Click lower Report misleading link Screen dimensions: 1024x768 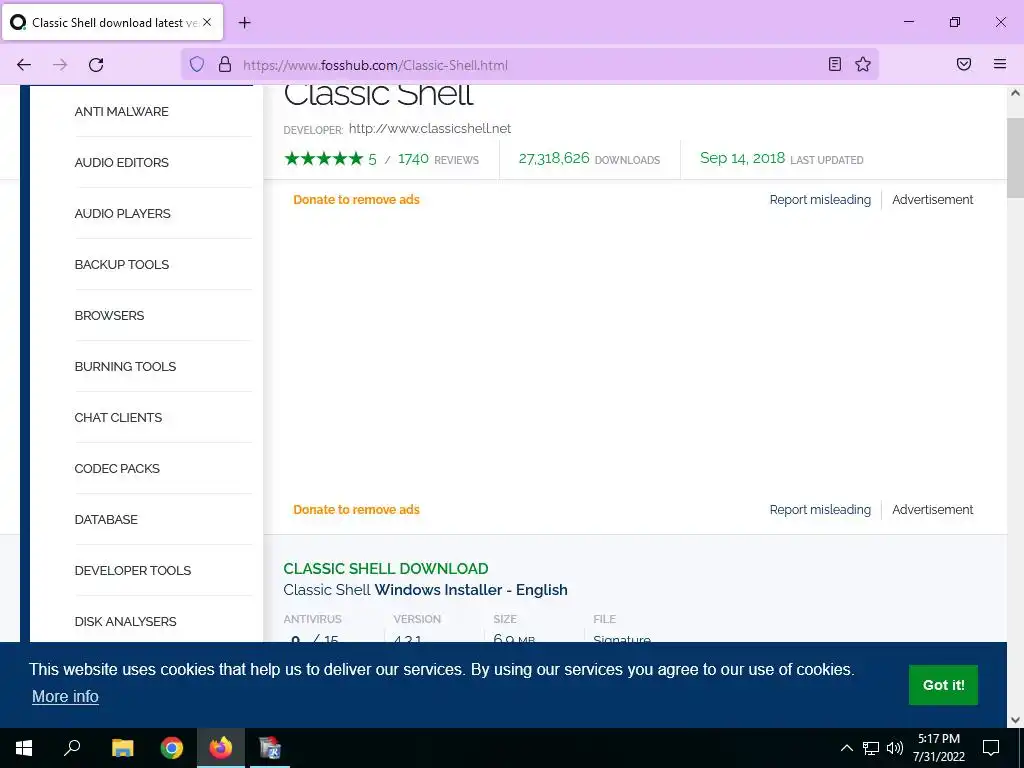tap(820, 509)
